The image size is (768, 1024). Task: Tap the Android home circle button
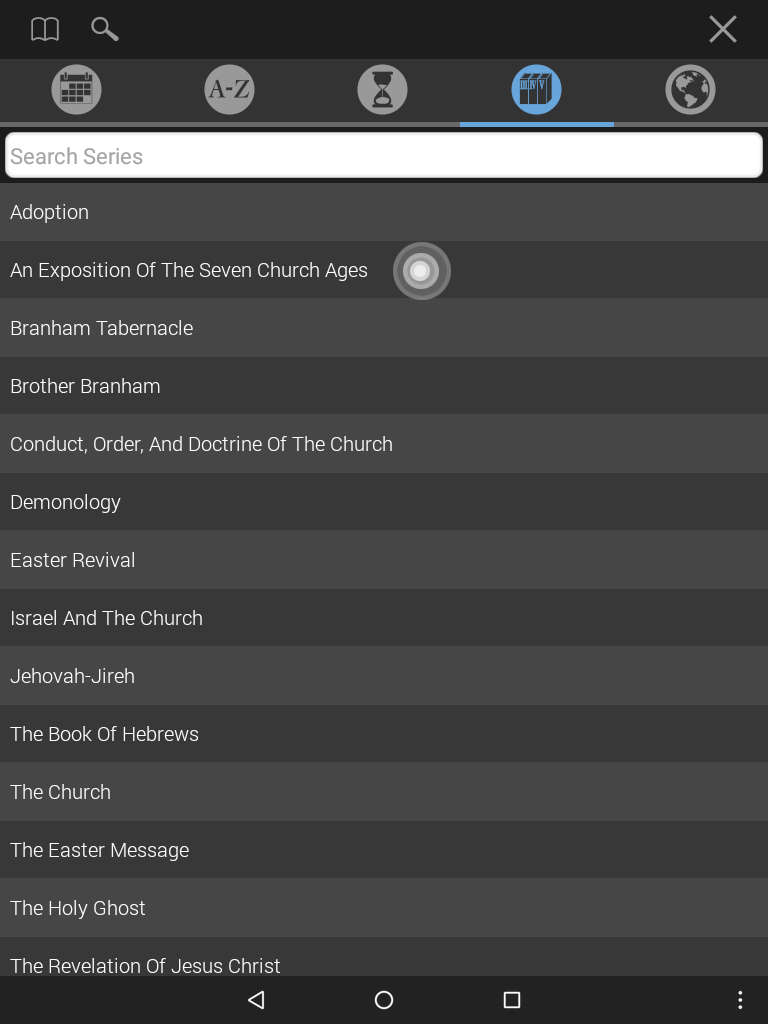tap(384, 1000)
